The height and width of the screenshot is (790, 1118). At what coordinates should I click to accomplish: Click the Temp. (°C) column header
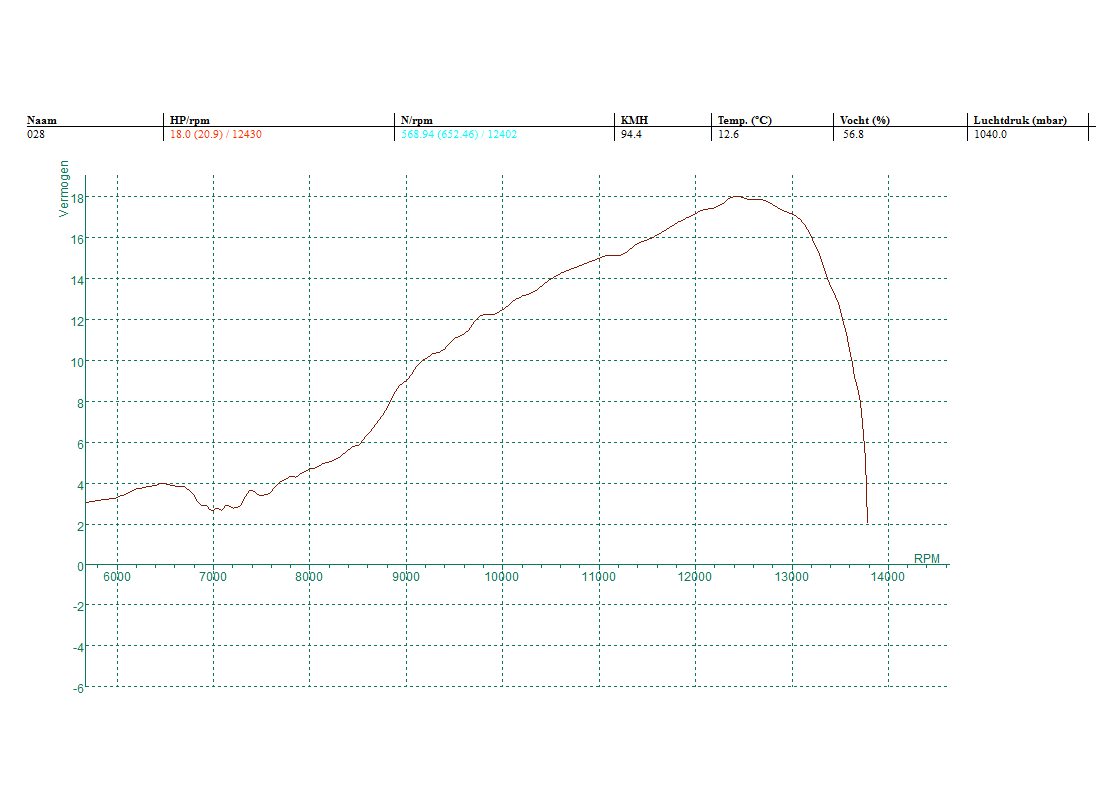[x=744, y=120]
